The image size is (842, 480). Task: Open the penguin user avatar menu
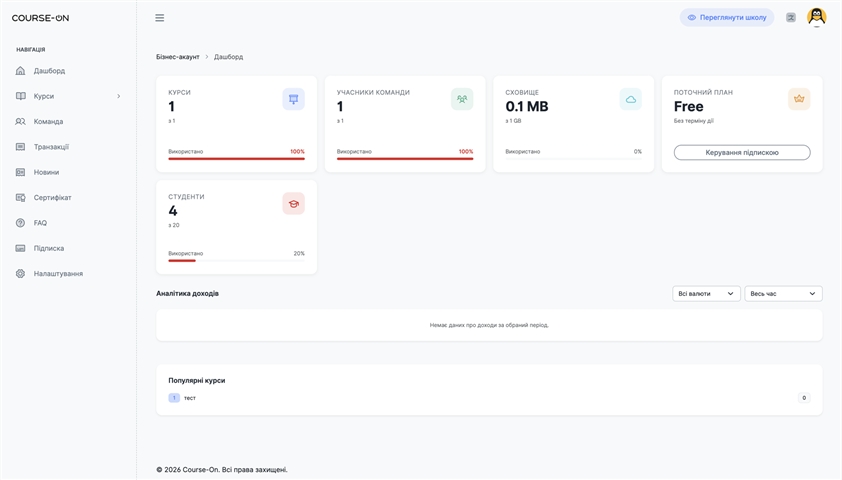click(816, 17)
